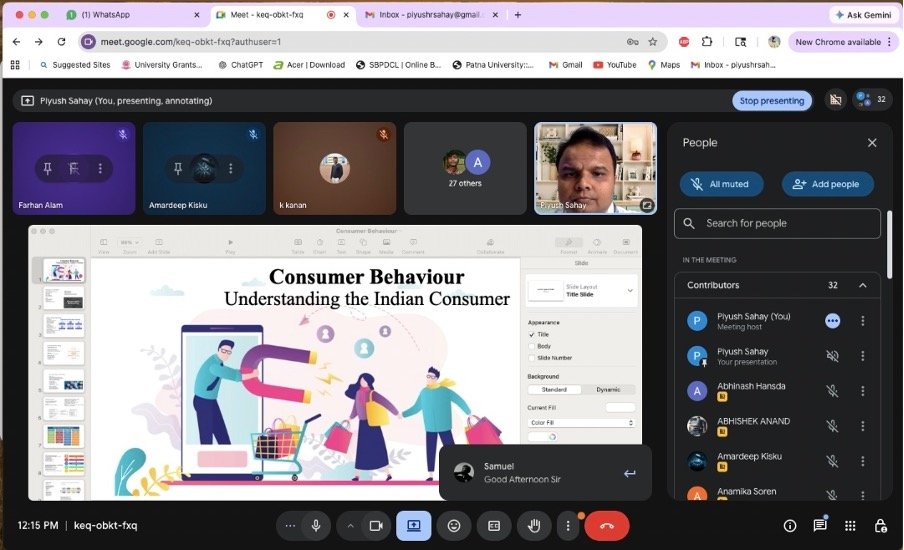Open a new browser tab
904x550 pixels.
point(518,15)
